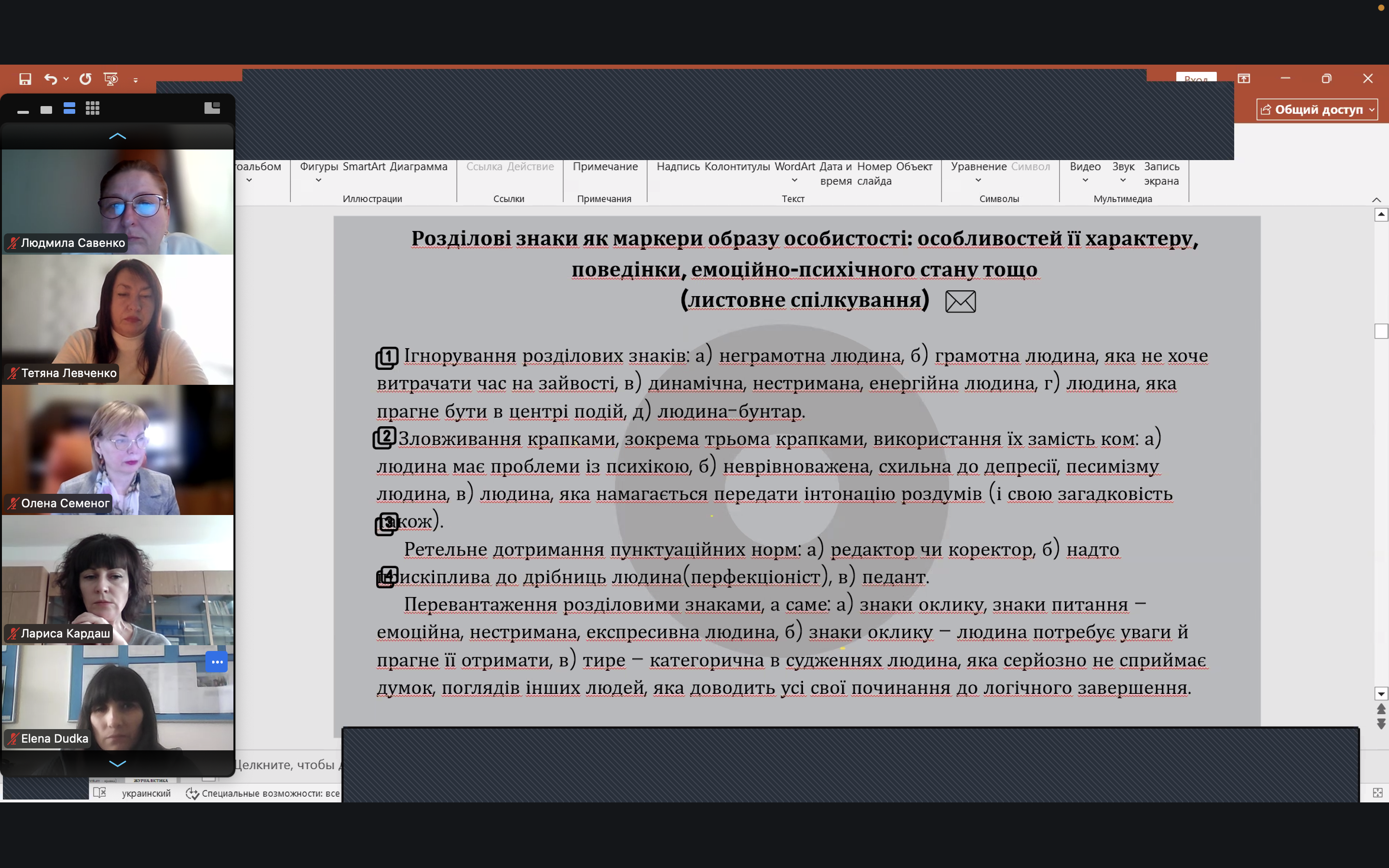Start slideshow from beginning icon

[110, 79]
